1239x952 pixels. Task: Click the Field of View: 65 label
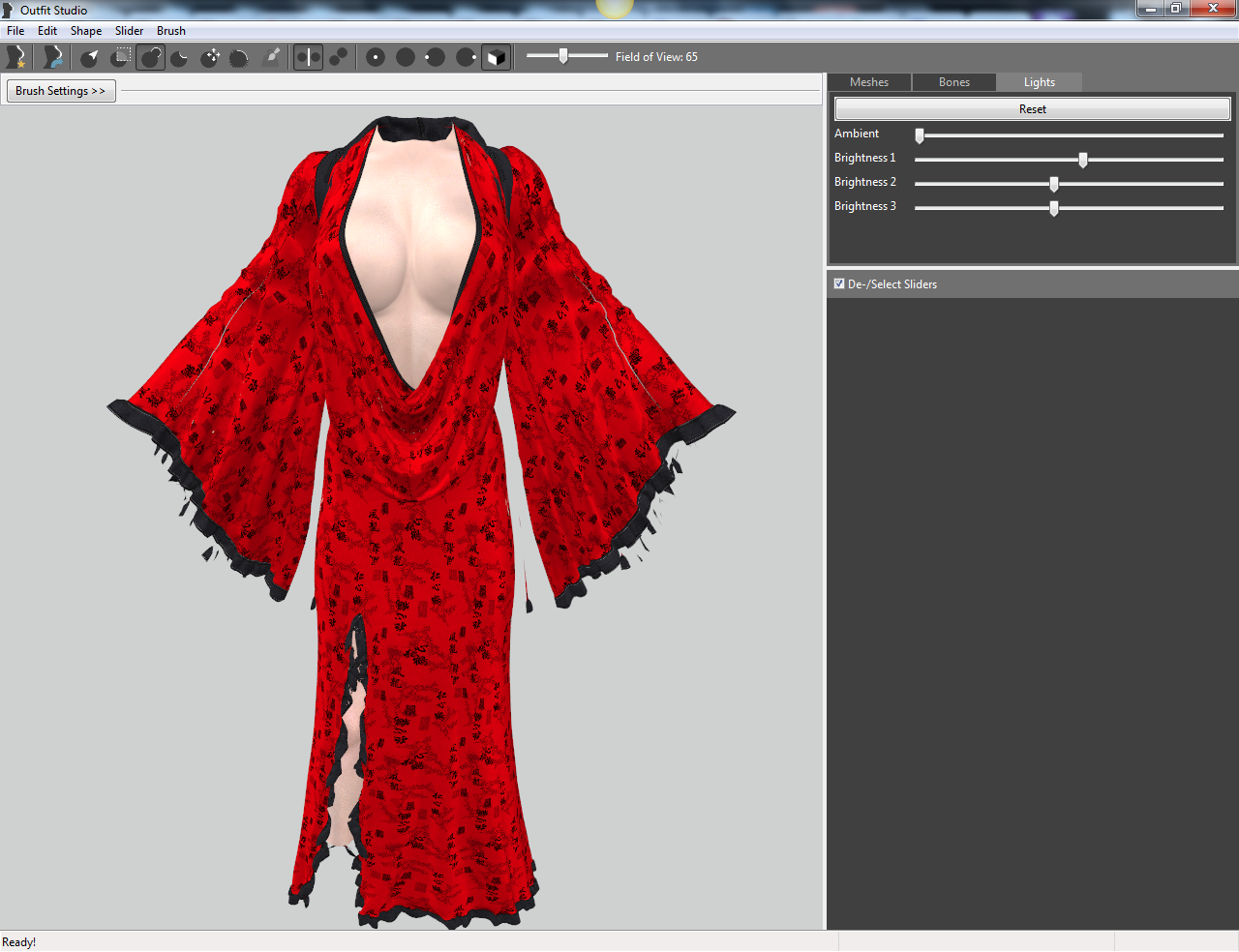point(656,57)
